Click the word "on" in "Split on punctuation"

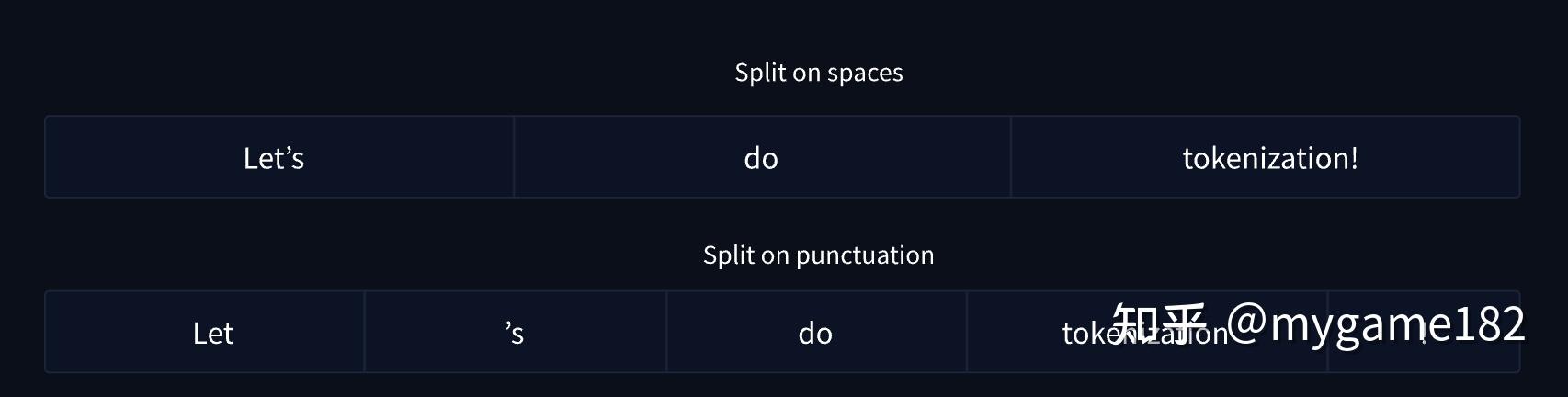(x=775, y=255)
